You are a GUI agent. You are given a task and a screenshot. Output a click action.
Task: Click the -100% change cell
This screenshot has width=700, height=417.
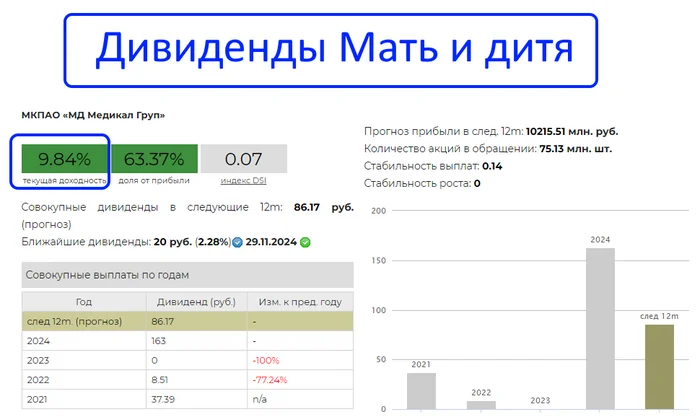pyautogui.click(x=300, y=360)
